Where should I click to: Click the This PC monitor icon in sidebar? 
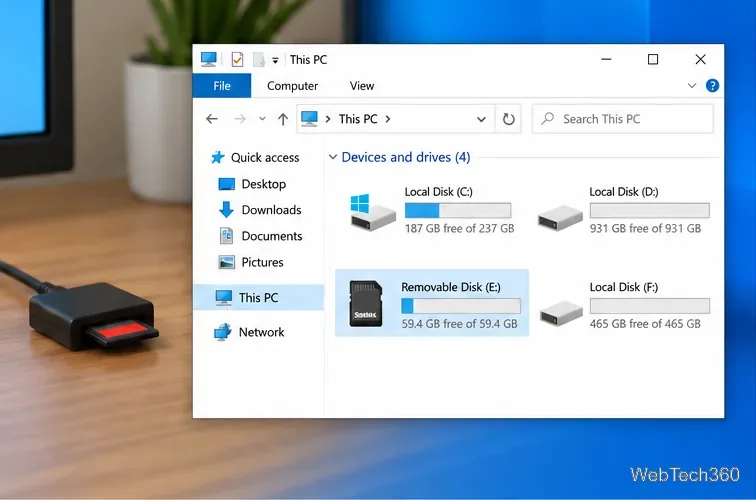(223, 297)
